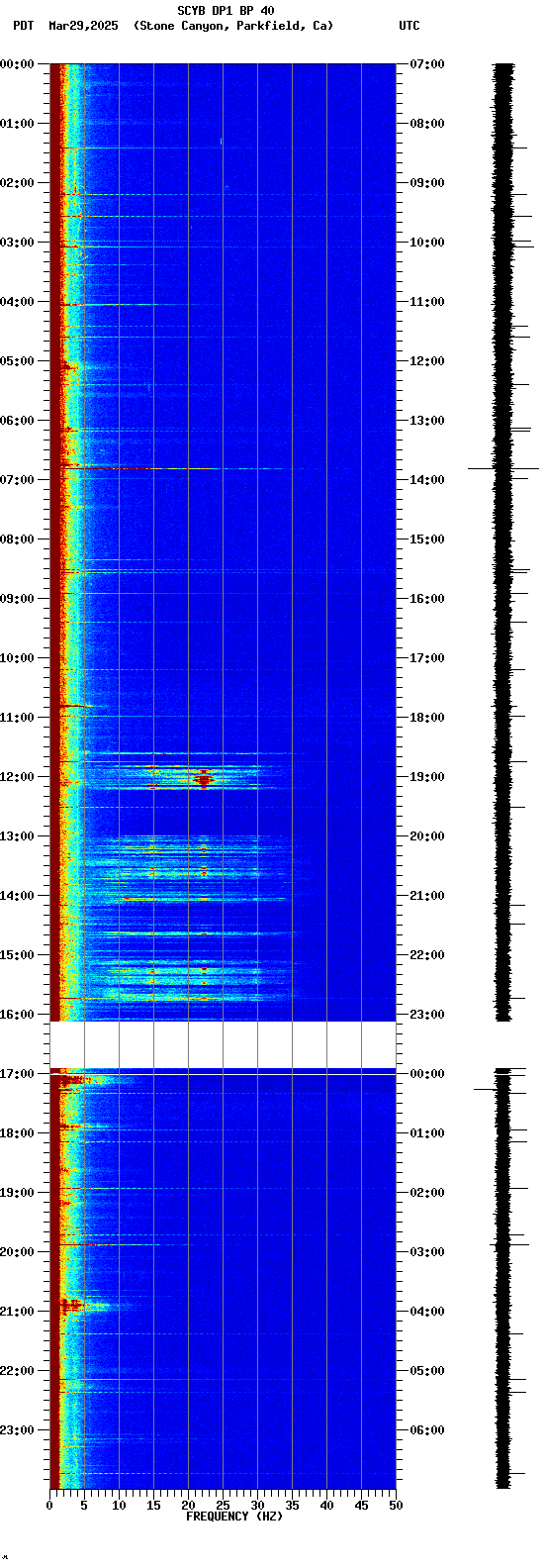
Task: Click the "10" Hz frequency tick label
Action: pos(119,1506)
